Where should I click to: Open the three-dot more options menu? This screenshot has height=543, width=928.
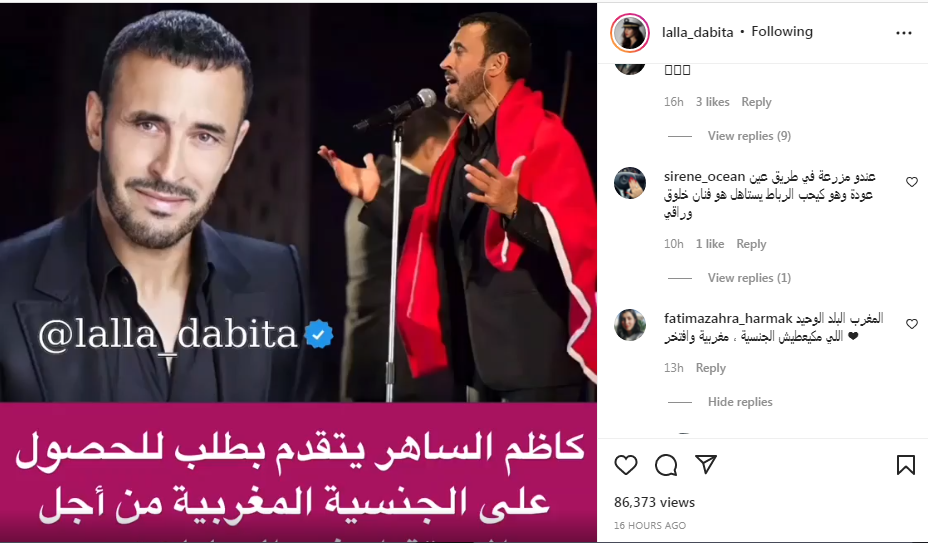(x=904, y=33)
